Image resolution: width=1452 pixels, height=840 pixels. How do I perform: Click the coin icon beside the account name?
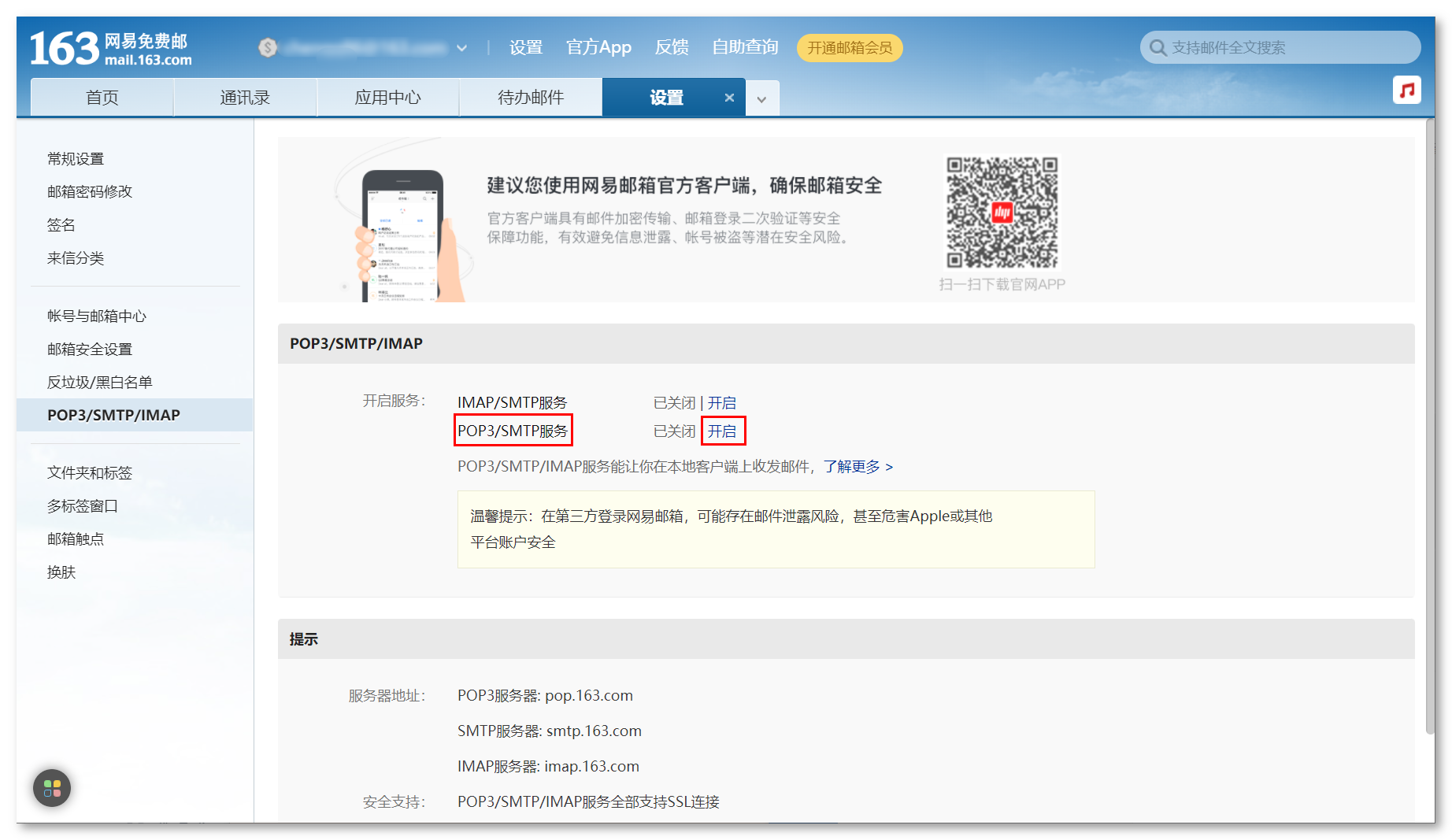coord(268,48)
